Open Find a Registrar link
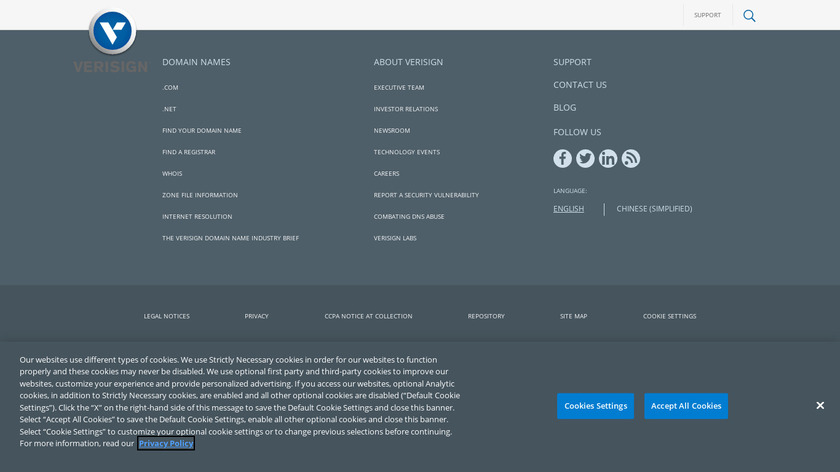840x472 pixels. (x=189, y=152)
